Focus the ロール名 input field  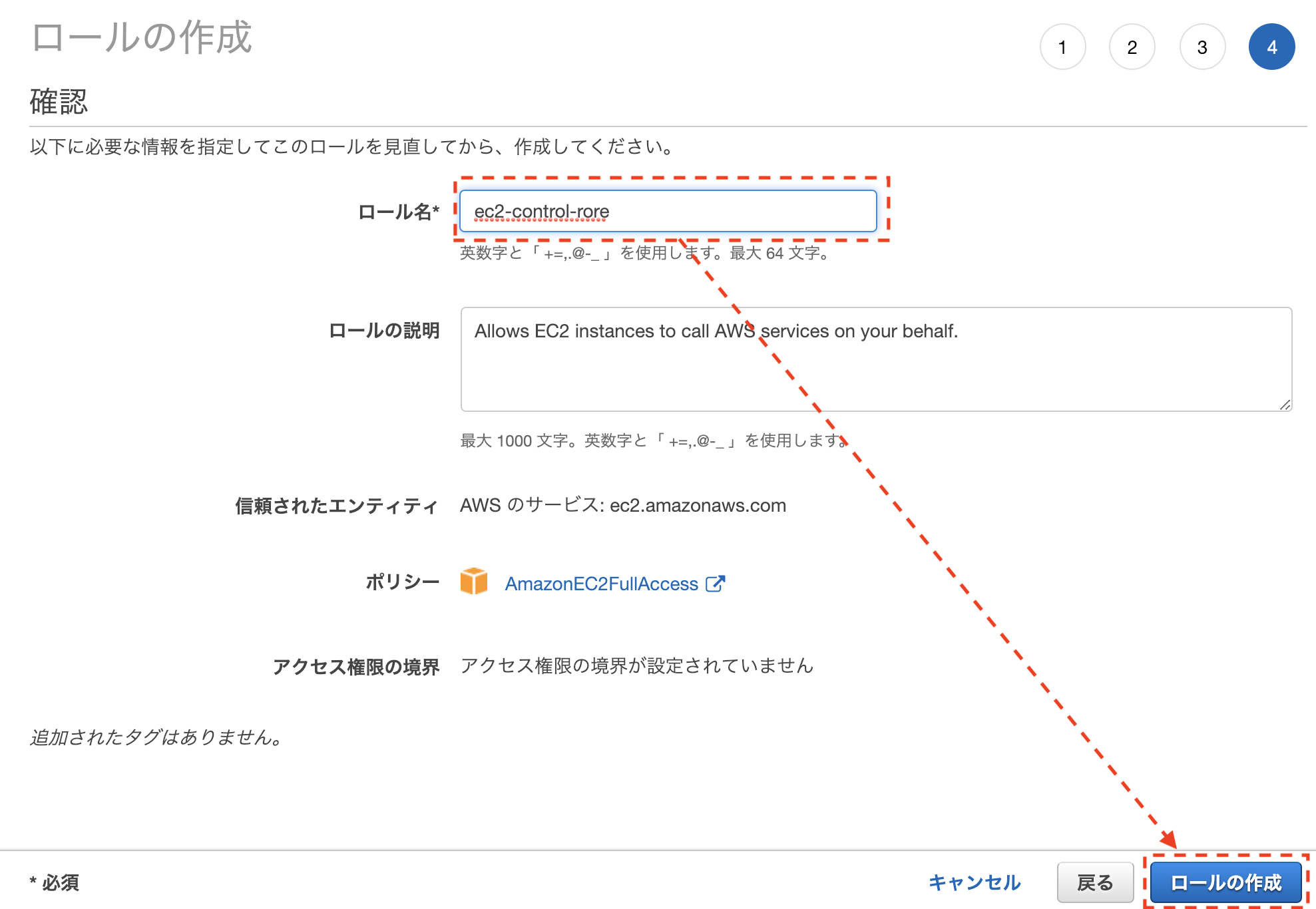point(668,212)
